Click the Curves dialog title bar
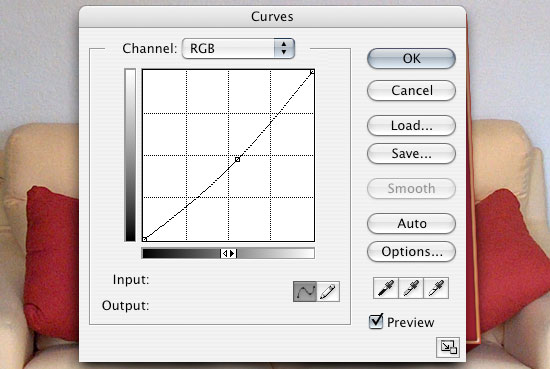 point(273,16)
